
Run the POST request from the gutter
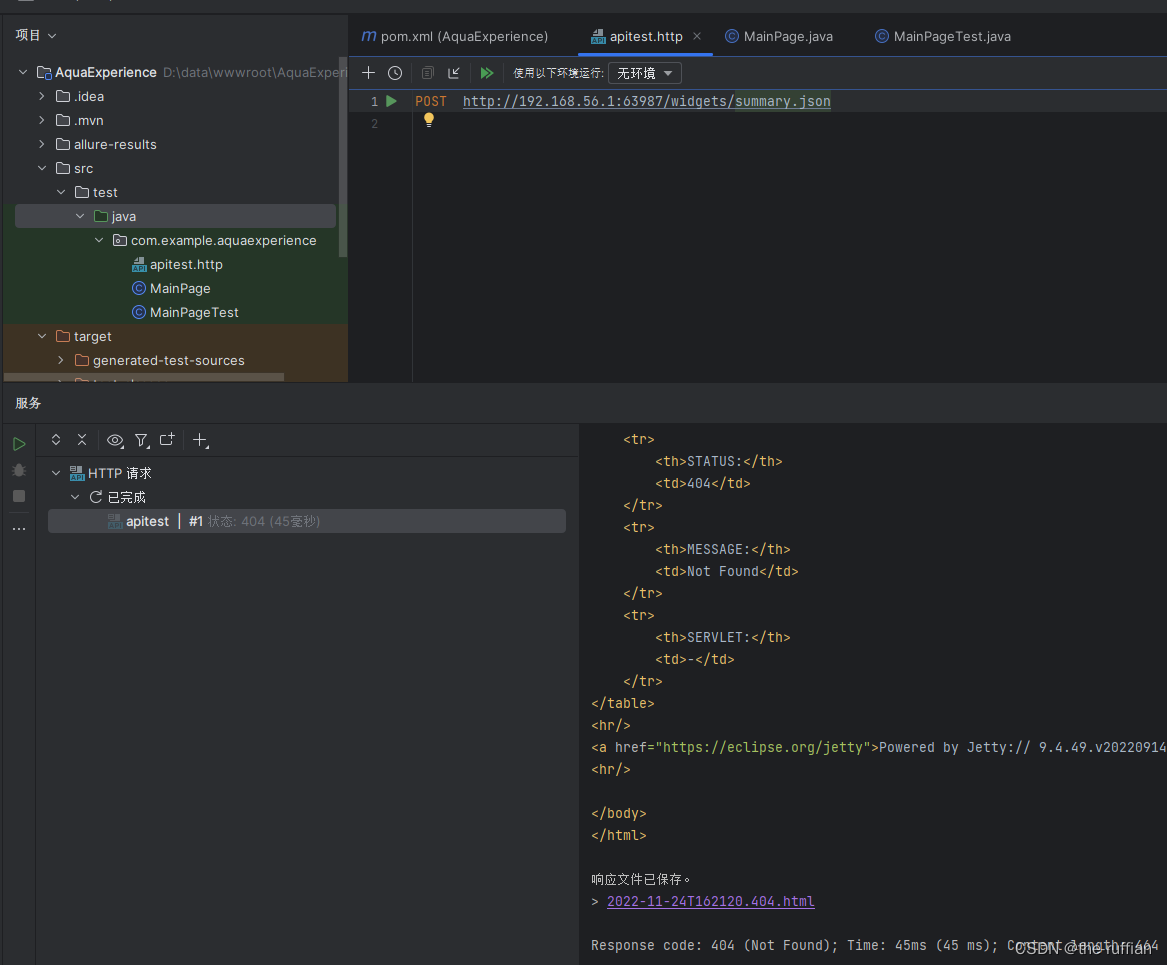[x=391, y=101]
